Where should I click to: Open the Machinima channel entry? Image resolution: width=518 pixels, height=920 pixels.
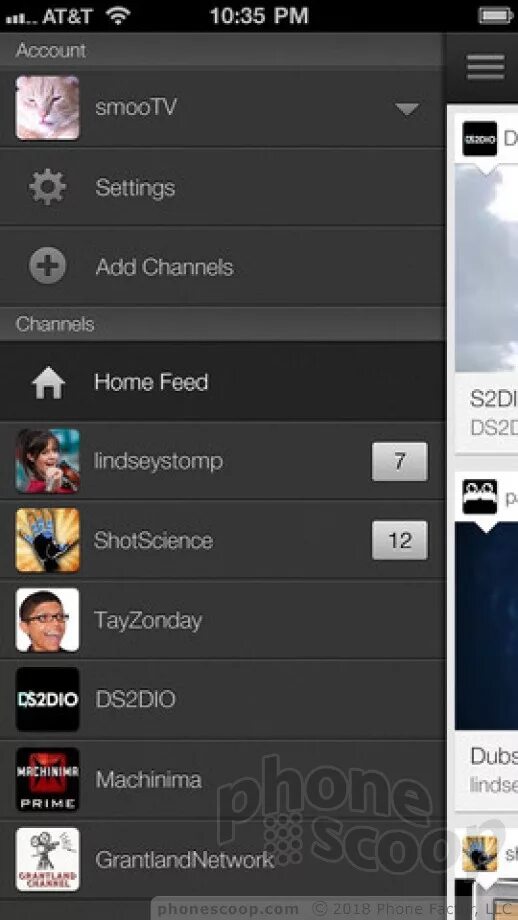click(x=222, y=779)
